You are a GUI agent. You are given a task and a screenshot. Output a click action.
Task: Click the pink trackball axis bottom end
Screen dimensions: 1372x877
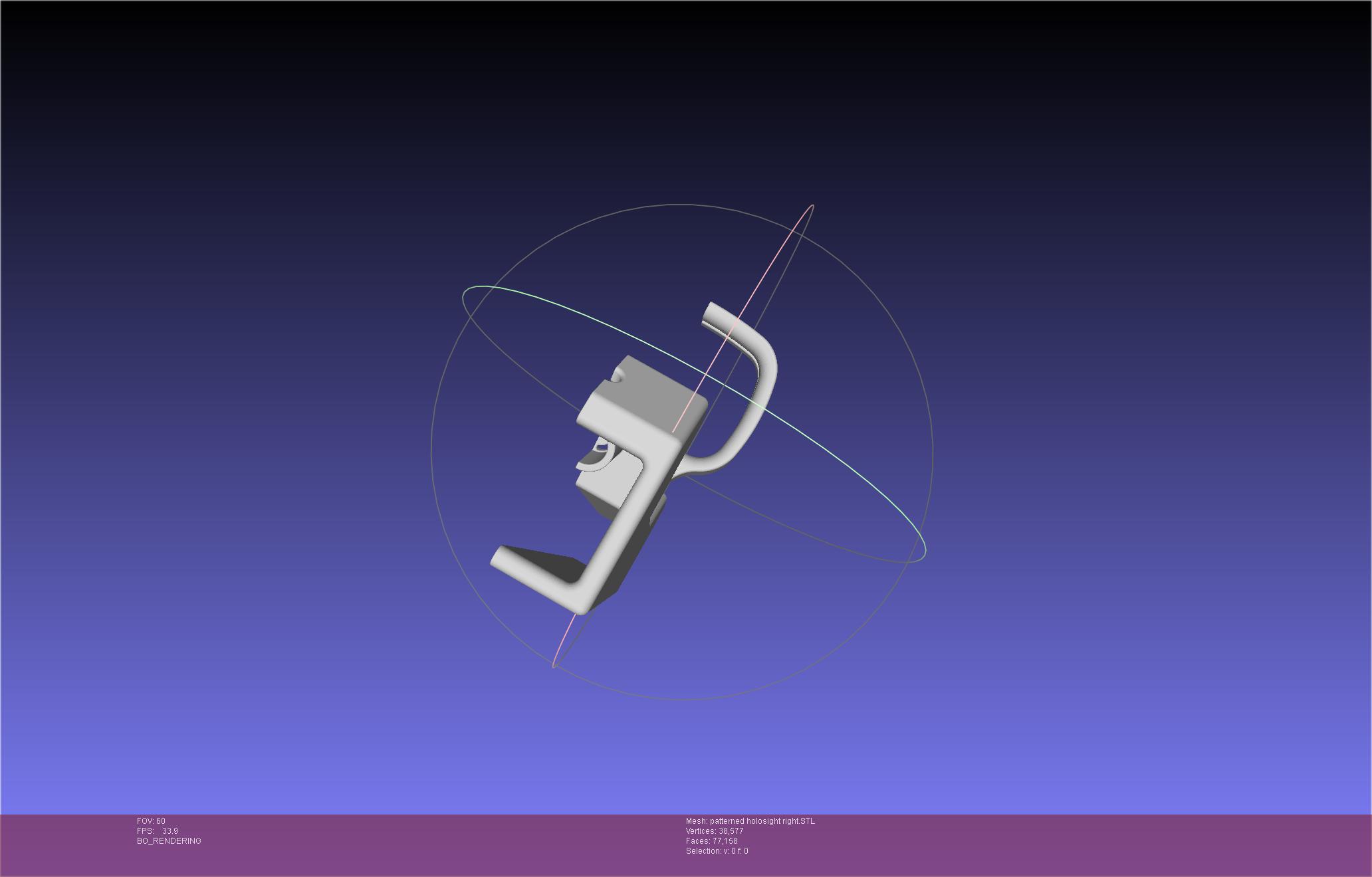pos(554,665)
